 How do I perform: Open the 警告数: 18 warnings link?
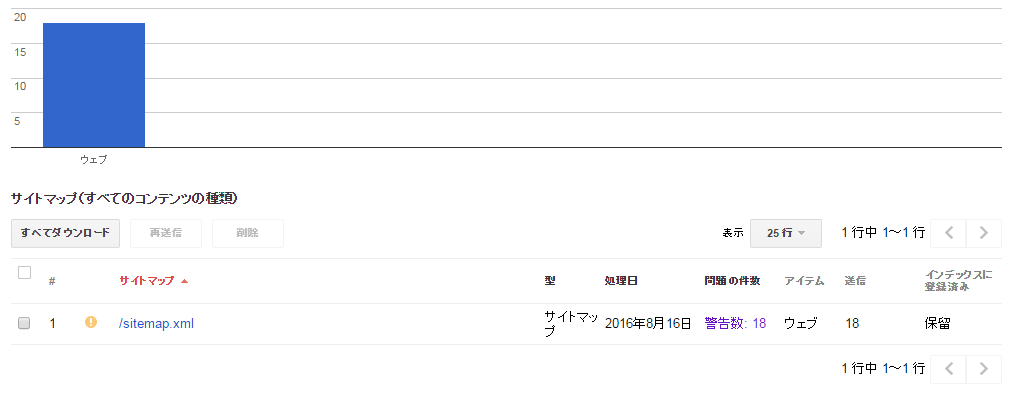coord(735,324)
